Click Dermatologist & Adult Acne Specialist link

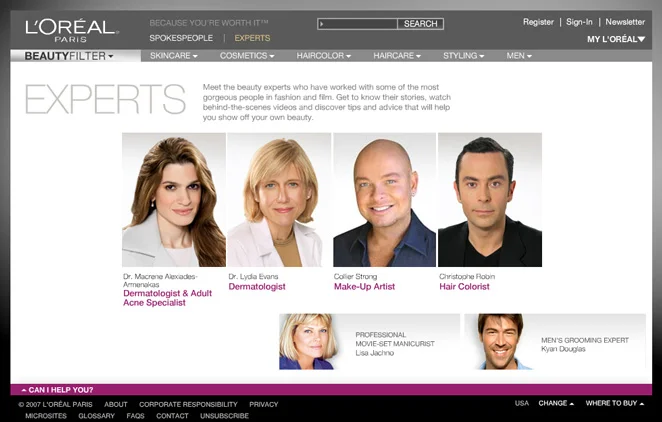(168, 298)
